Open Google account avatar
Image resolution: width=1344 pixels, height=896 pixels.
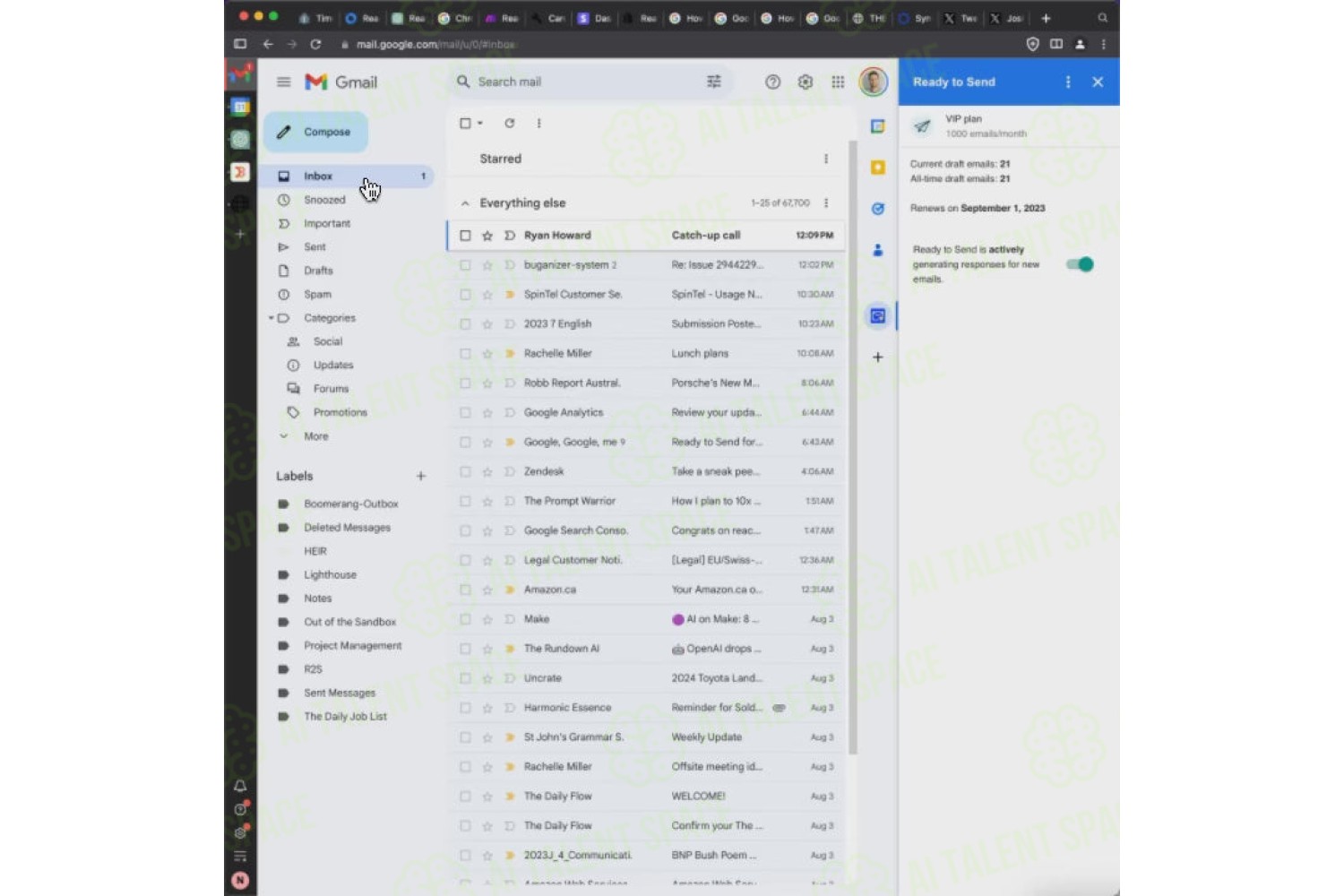point(873,82)
